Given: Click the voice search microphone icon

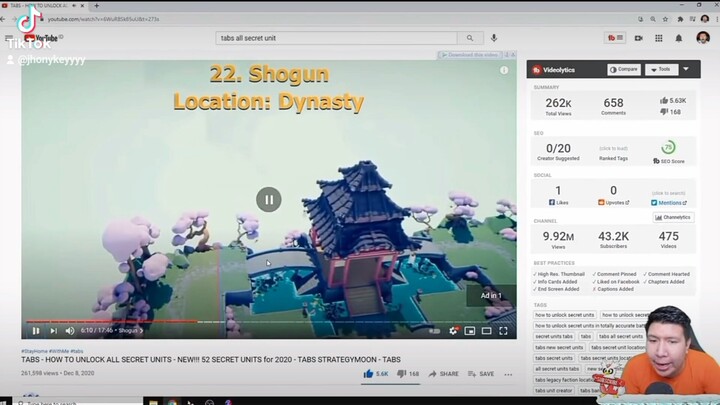Looking at the screenshot, I should click(x=494, y=38).
